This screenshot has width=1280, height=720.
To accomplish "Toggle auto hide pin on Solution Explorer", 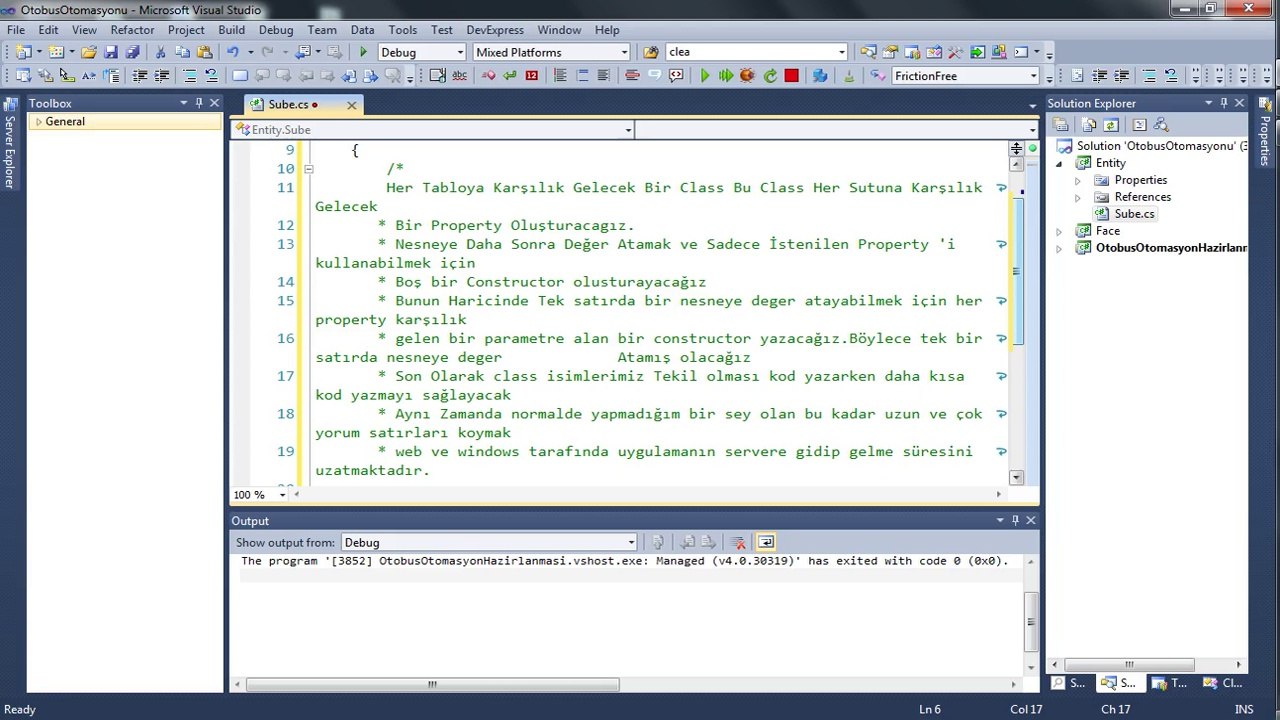I will click(x=1224, y=103).
